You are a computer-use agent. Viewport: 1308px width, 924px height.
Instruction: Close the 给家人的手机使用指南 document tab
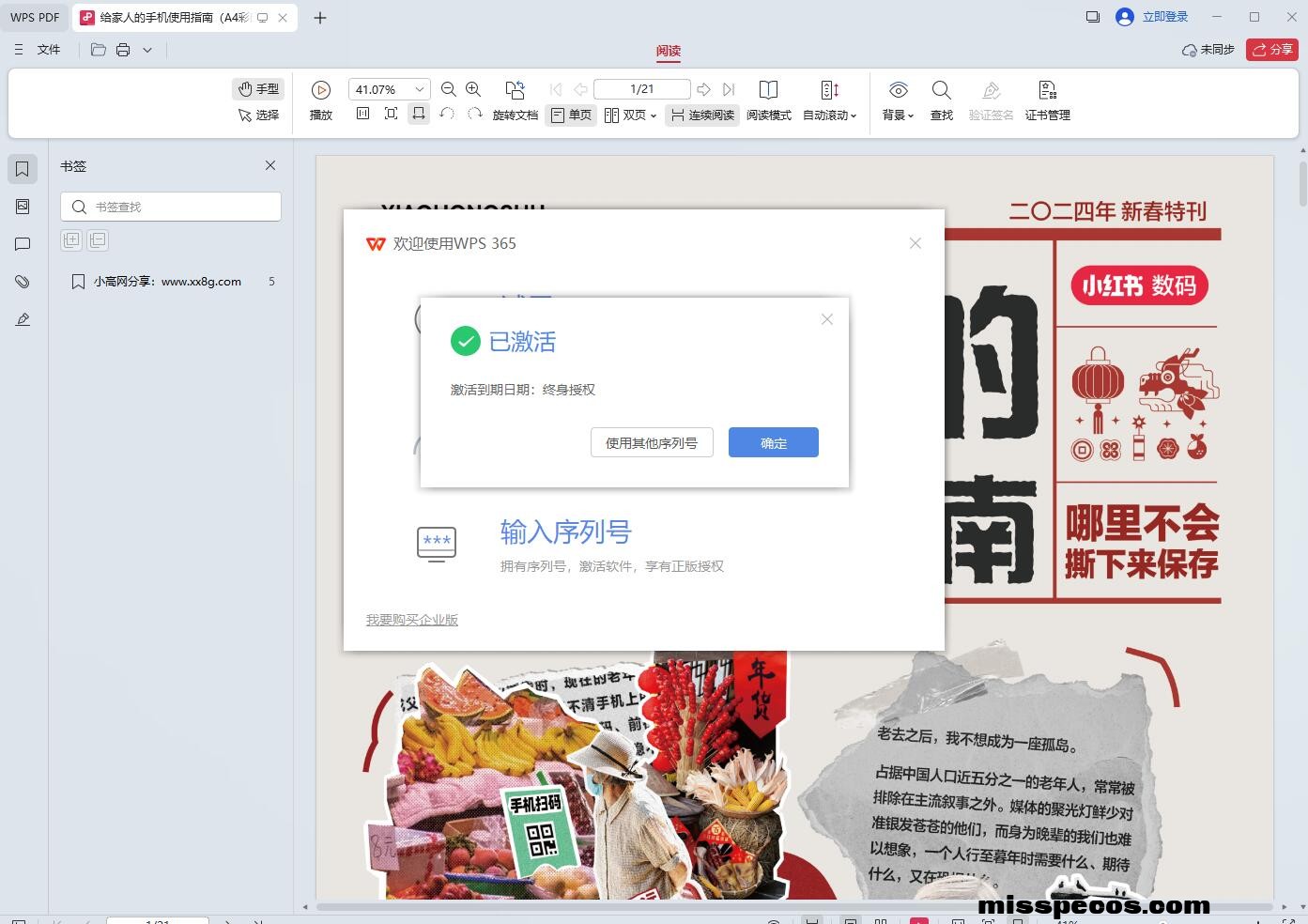click(283, 18)
